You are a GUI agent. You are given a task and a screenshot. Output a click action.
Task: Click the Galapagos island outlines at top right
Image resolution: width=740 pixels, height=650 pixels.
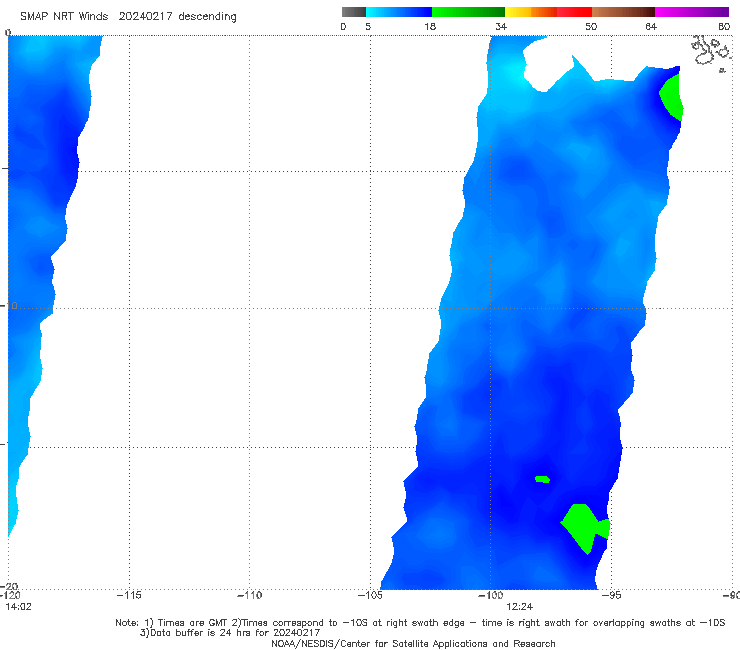coord(712,52)
